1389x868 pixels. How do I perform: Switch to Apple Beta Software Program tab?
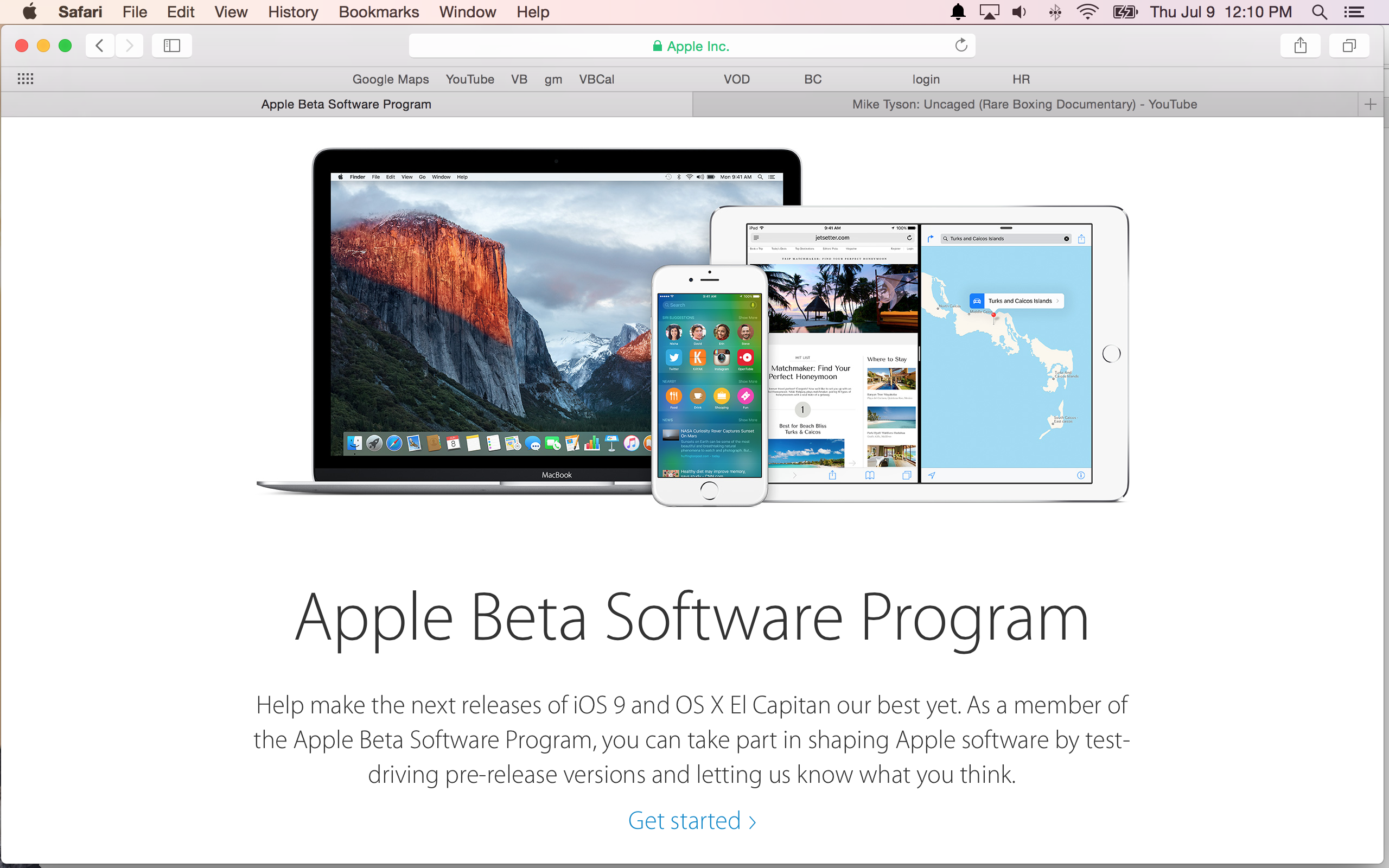coord(346,105)
